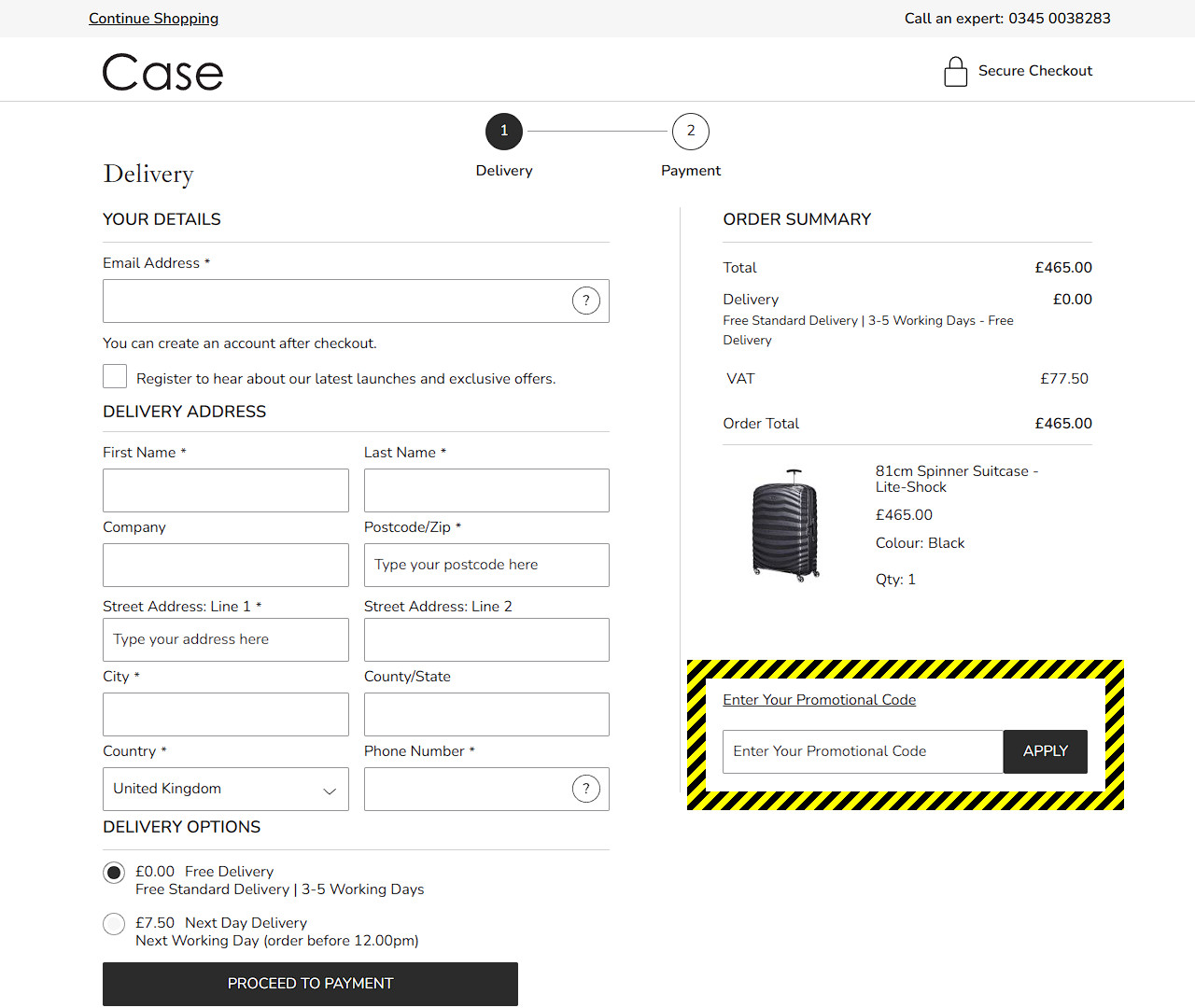Click the email address help icon
This screenshot has width=1195, height=1008.
pyautogui.click(x=585, y=301)
